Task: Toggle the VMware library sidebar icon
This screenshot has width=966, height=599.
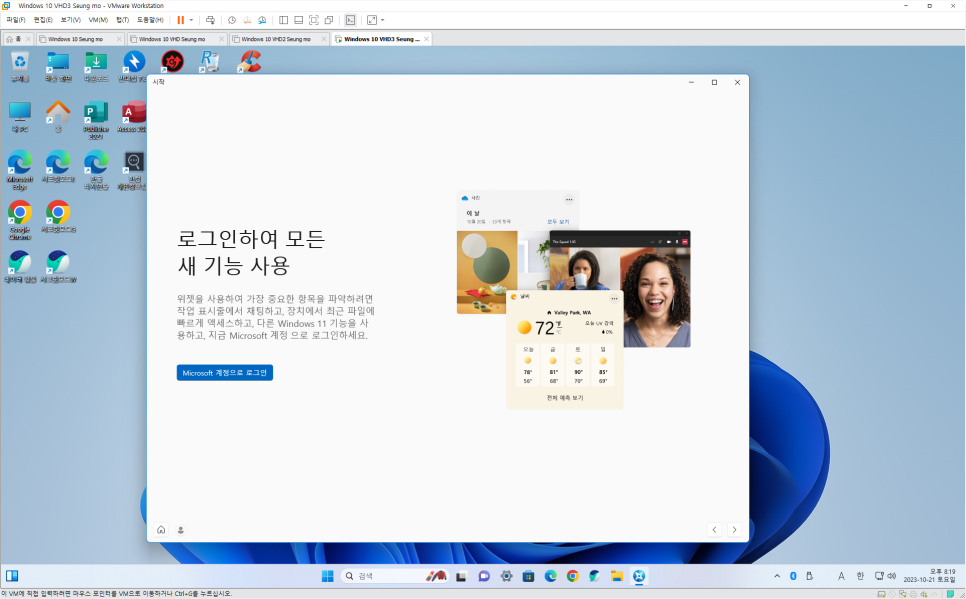Action: click(283, 20)
